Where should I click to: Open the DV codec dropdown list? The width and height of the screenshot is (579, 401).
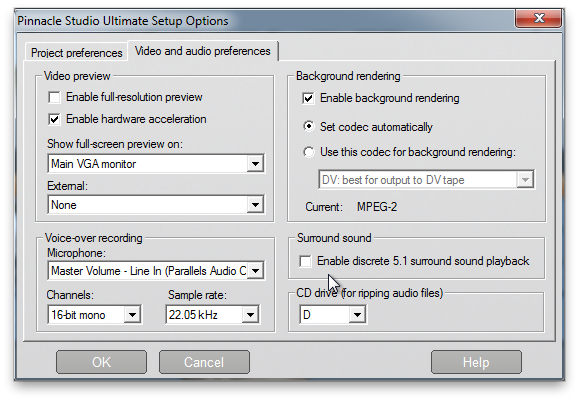pos(426,179)
